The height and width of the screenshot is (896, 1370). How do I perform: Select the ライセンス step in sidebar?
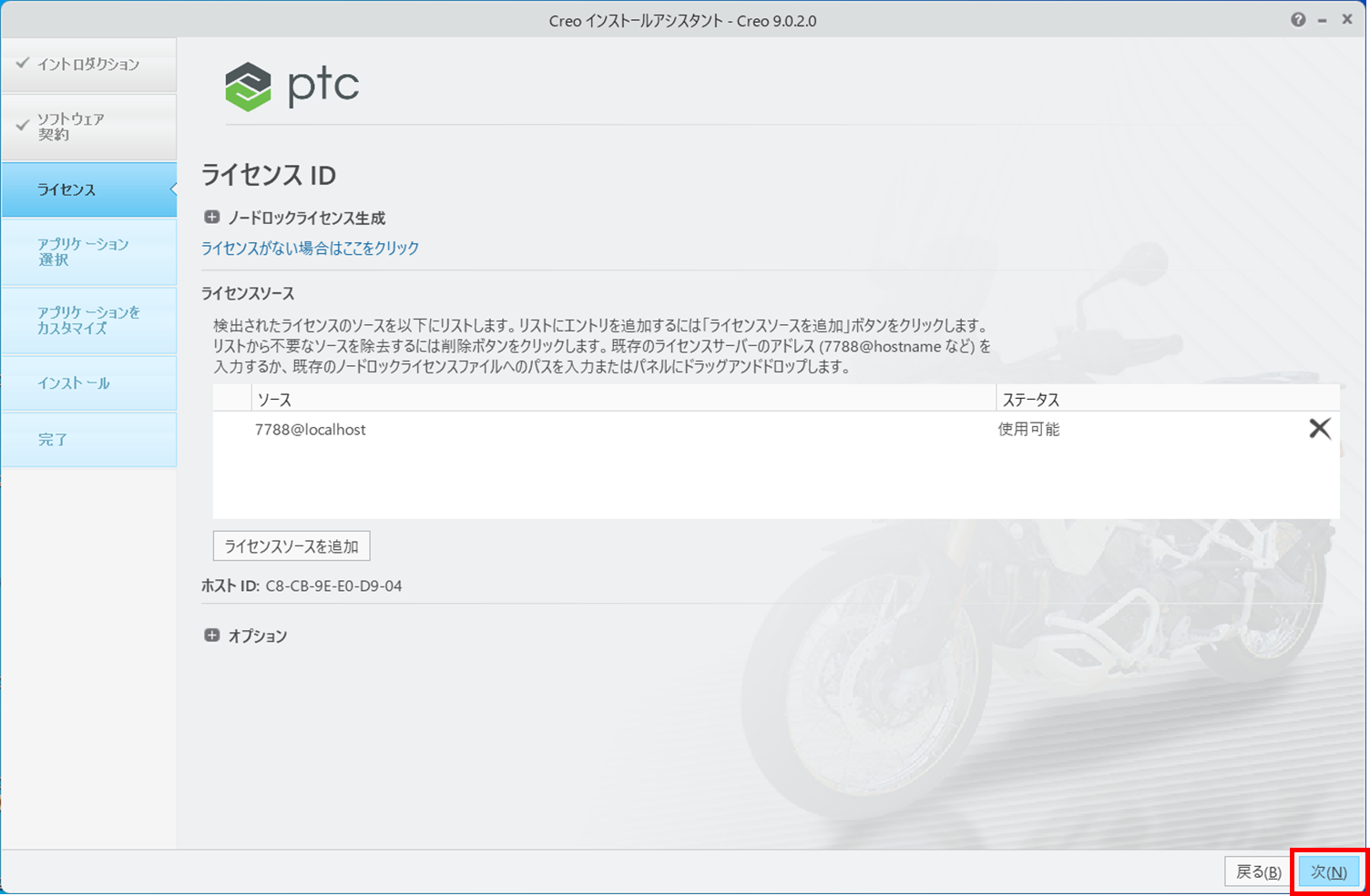(x=88, y=189)
